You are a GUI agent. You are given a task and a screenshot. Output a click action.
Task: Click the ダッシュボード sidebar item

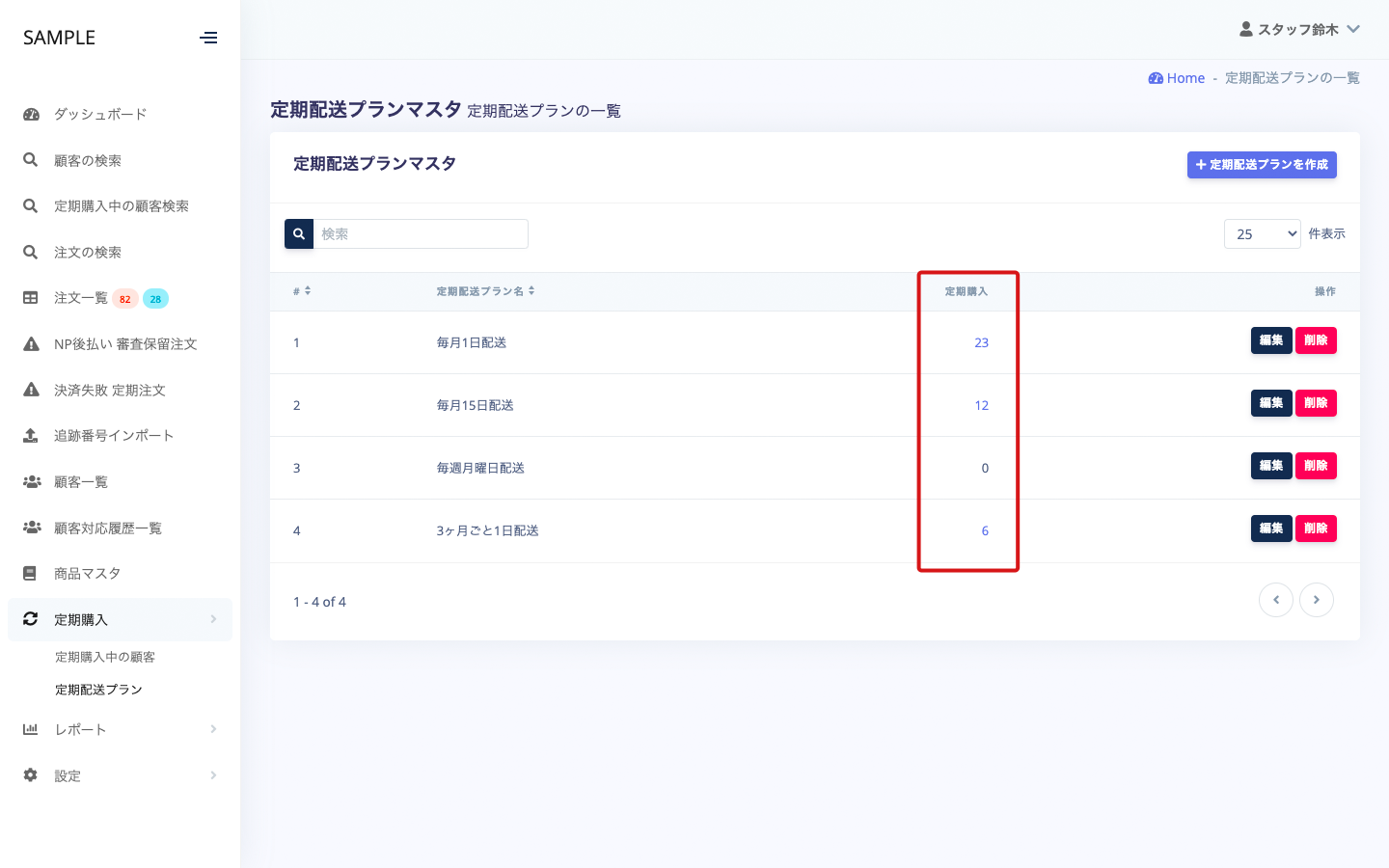(100, 114)
